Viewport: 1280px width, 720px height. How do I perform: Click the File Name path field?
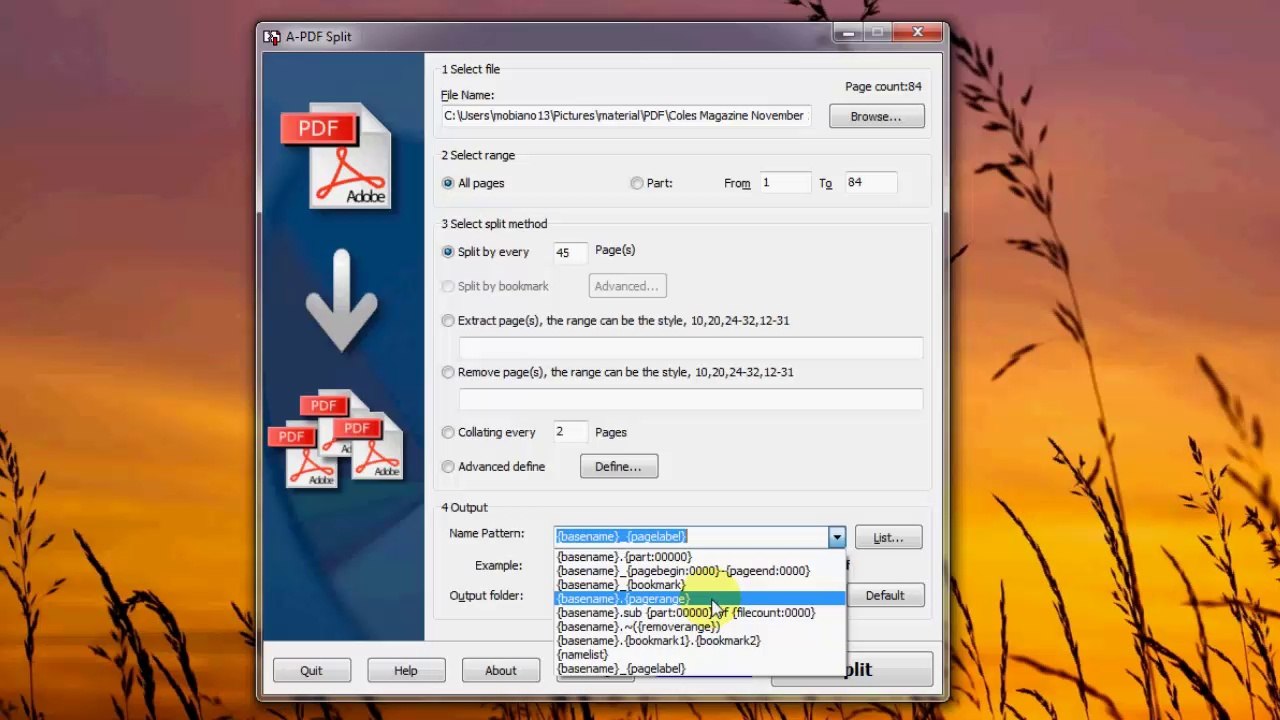[626, 116]
